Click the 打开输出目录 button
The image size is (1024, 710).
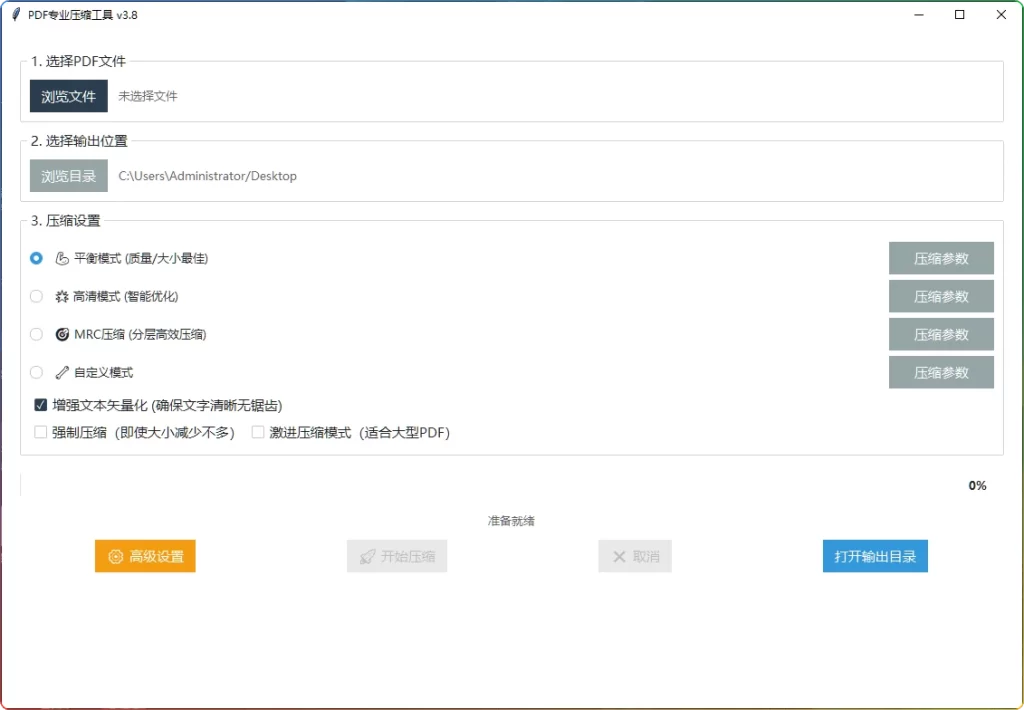click(x=875, y=556)
